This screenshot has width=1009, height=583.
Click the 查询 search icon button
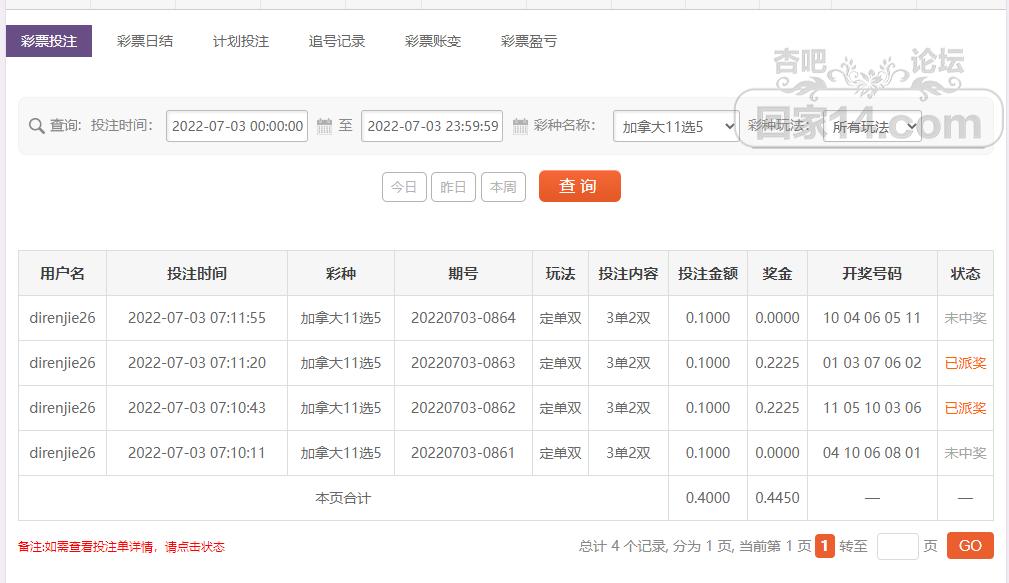click(579, 186)
